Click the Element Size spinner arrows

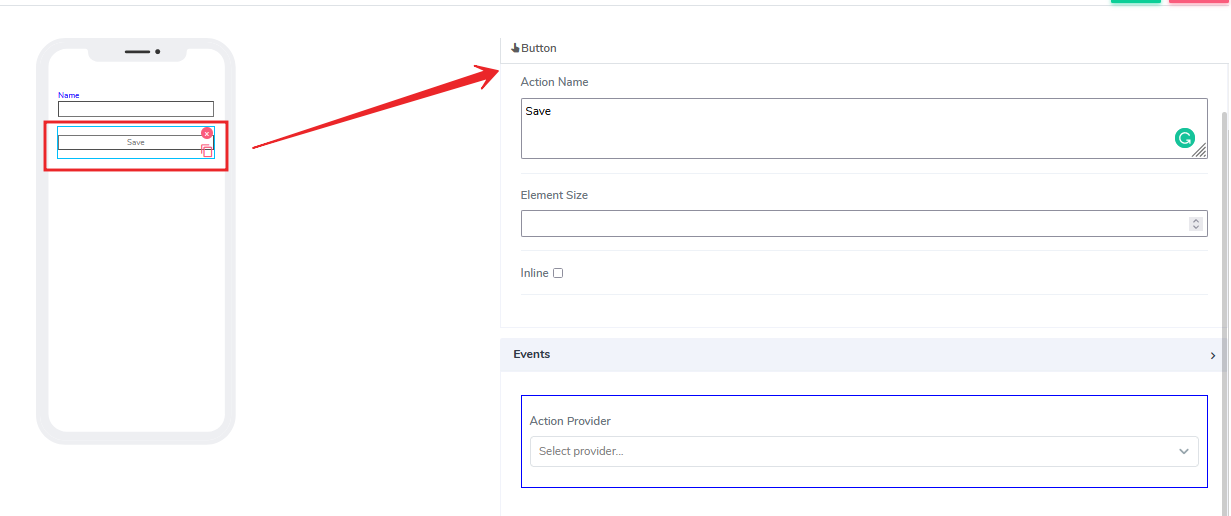[1195, 224]
